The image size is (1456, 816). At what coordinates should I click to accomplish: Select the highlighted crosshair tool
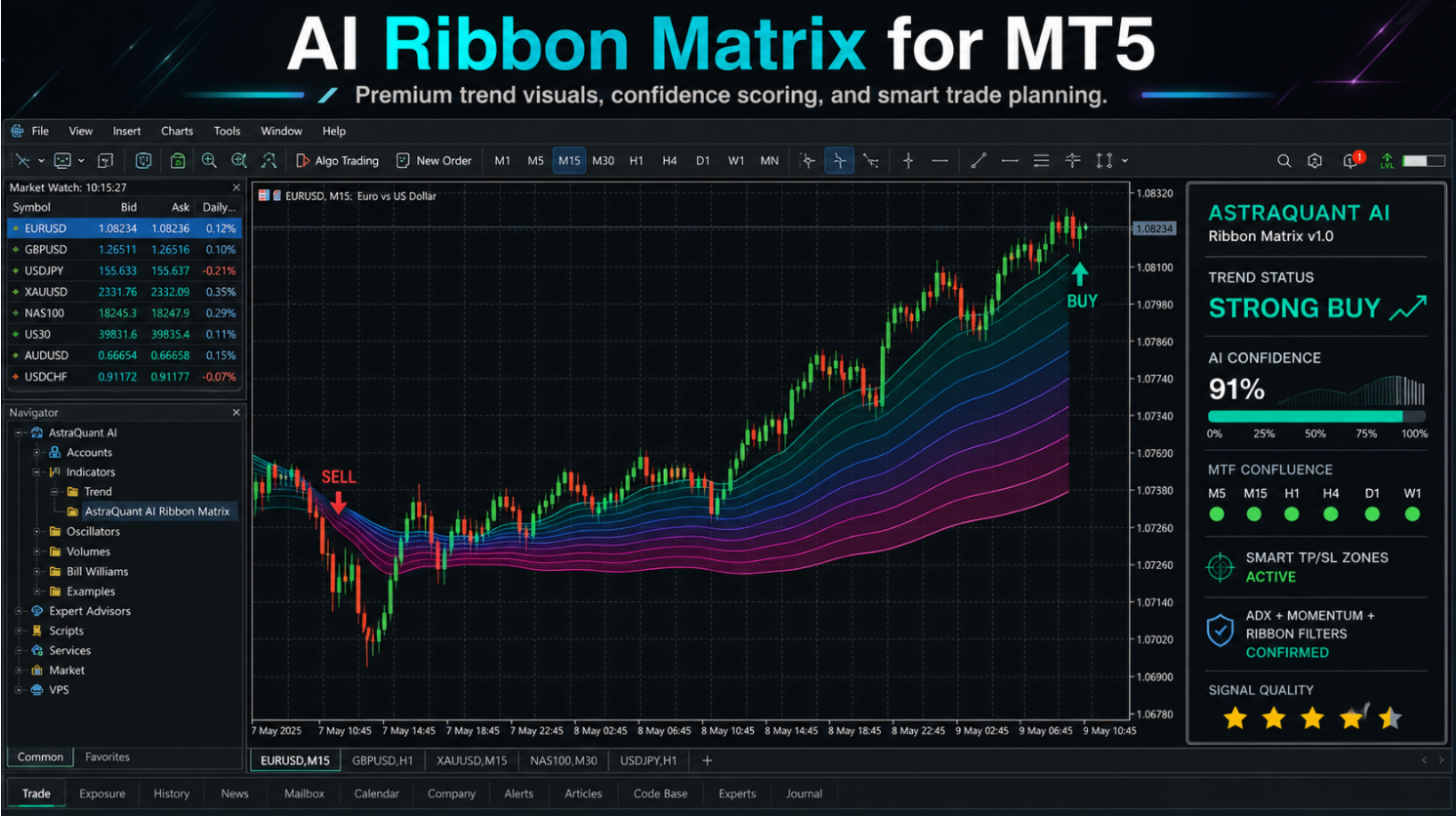coord(840,161)
